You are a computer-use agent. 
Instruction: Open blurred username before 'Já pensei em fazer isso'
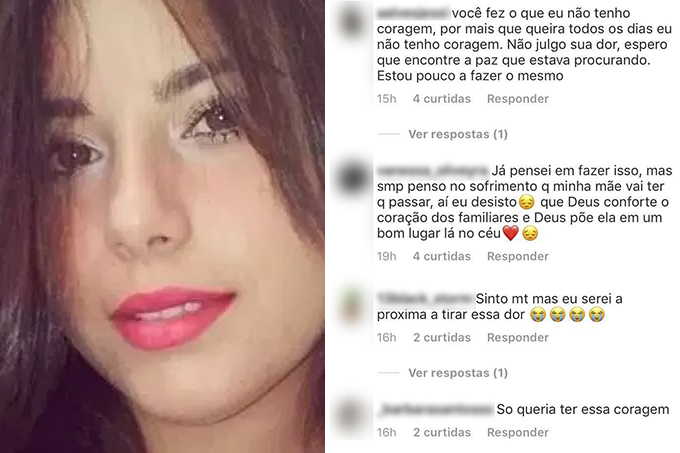point(432,171)
